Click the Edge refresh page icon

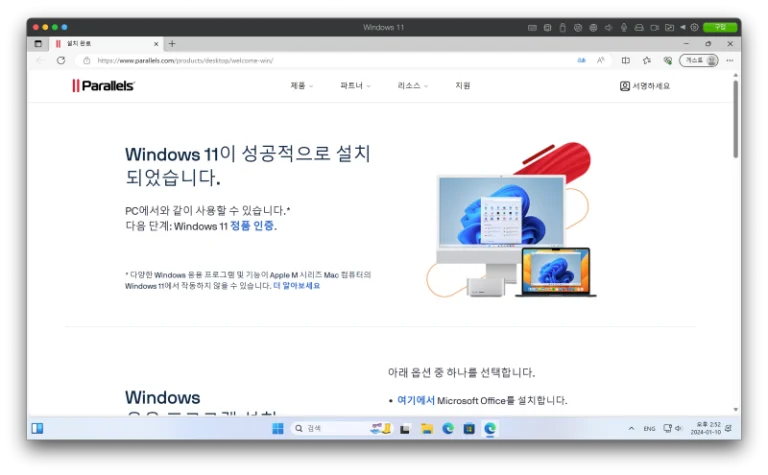click(x=61, y=60)
